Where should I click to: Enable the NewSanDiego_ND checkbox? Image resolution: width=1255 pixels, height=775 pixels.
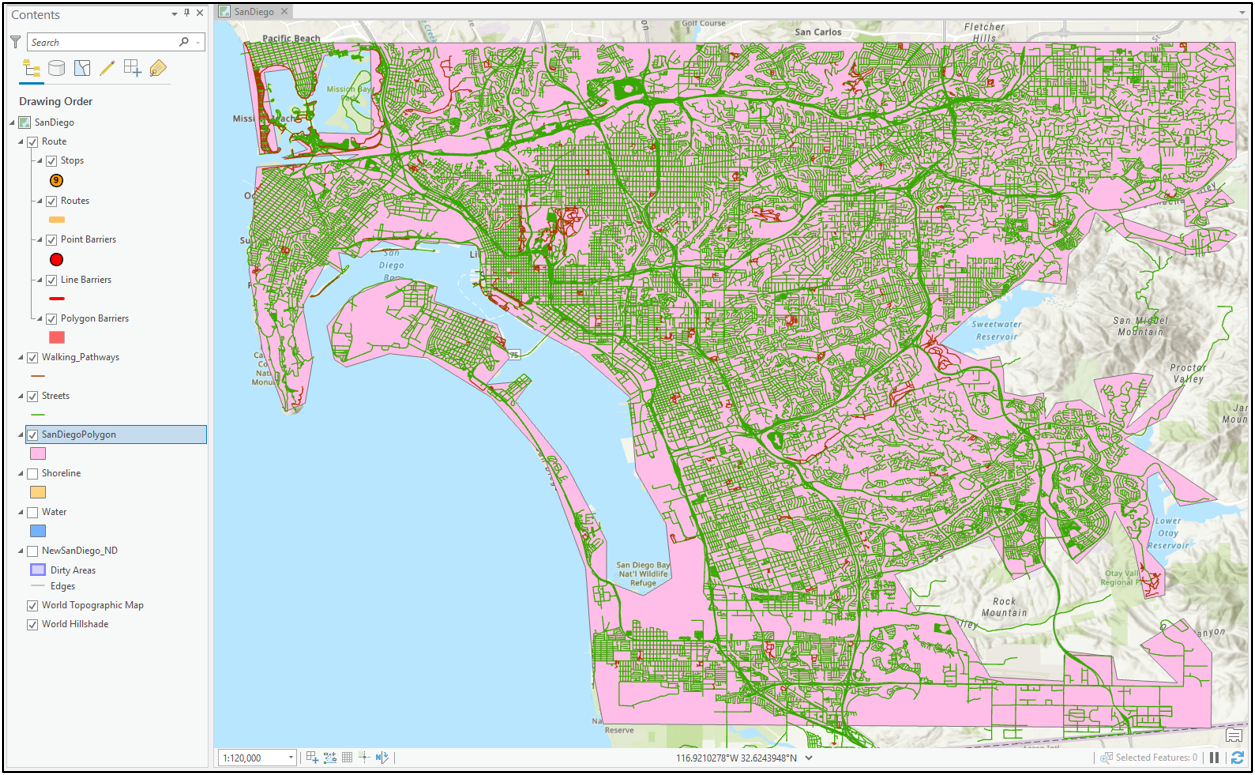(33, 551)
